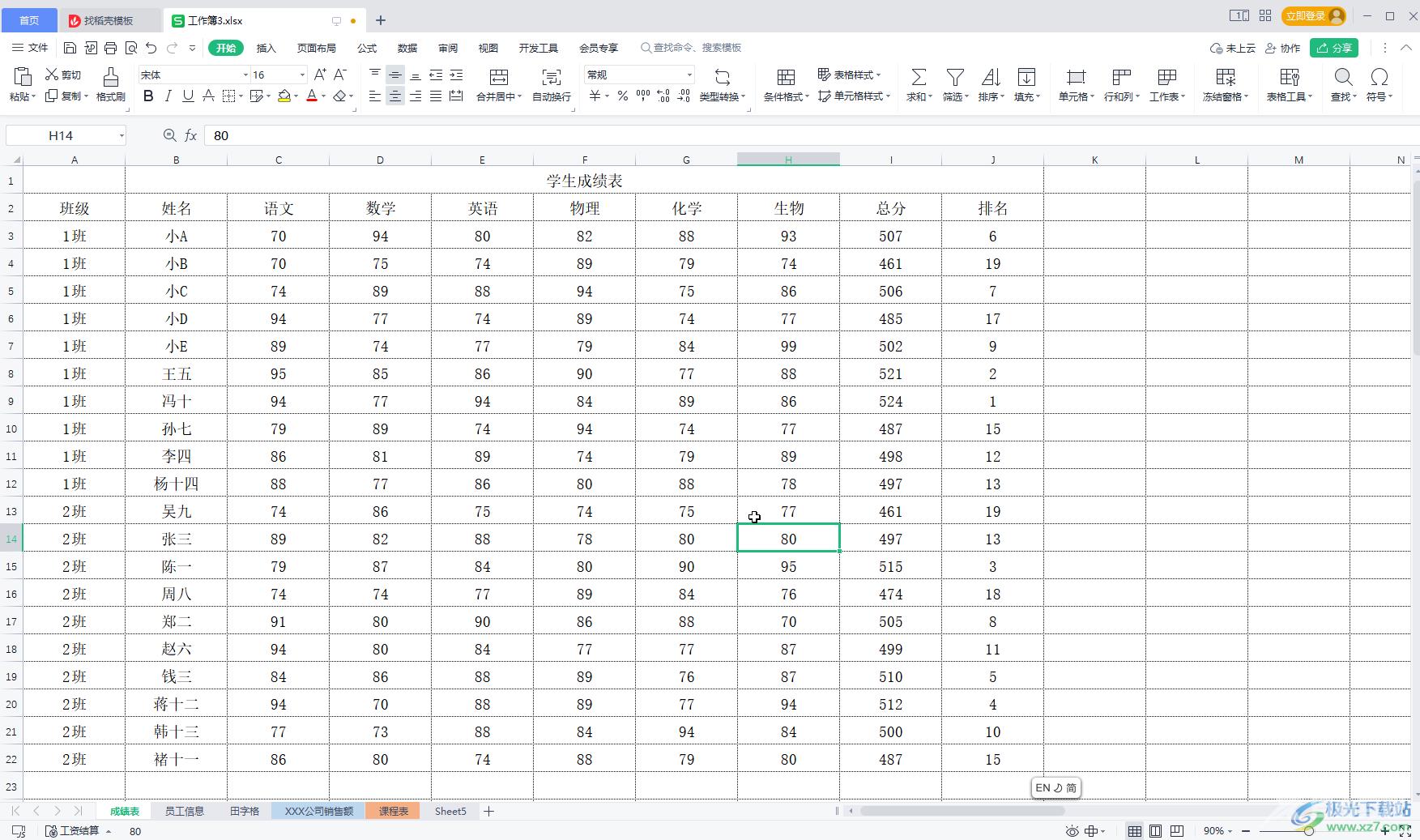
Task: Open the Data (数据) ribbon tab
Action: click(407, 48)
